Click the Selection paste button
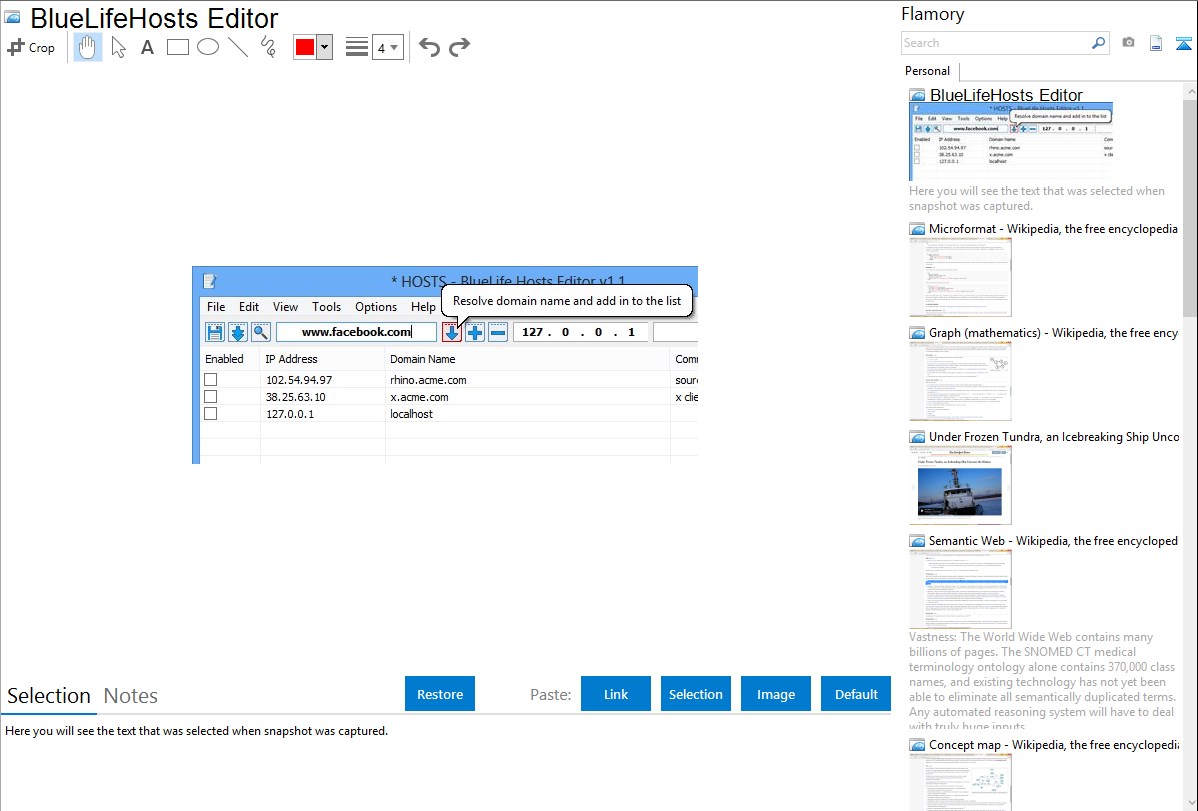 pyautogui.click(x=695, y=694)
